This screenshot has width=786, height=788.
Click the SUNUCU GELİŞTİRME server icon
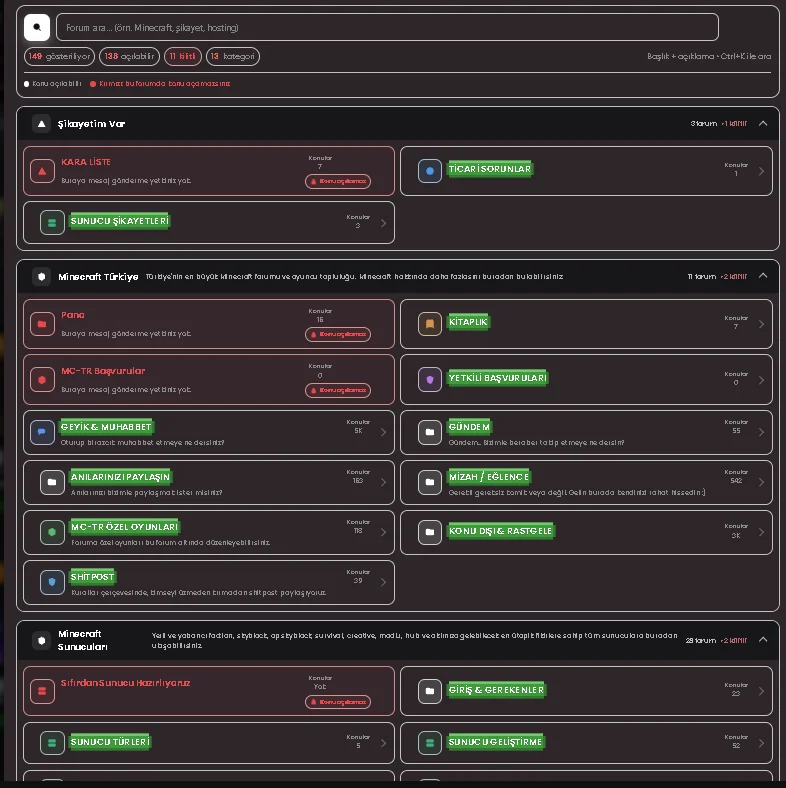coord(430,743)
